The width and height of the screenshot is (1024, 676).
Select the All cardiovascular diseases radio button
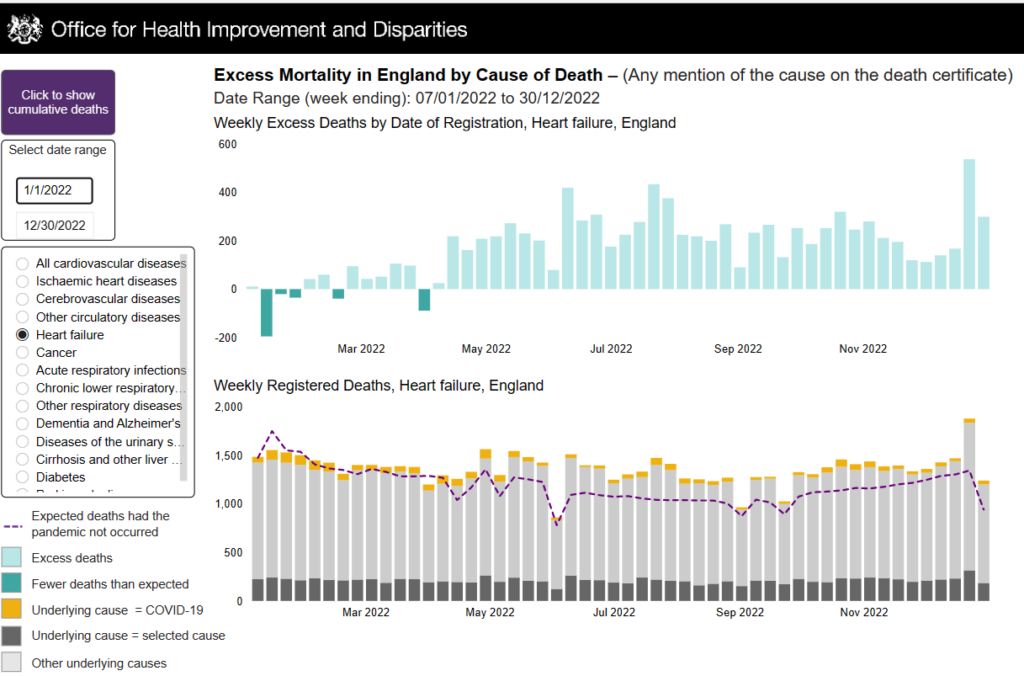[23, 264]
